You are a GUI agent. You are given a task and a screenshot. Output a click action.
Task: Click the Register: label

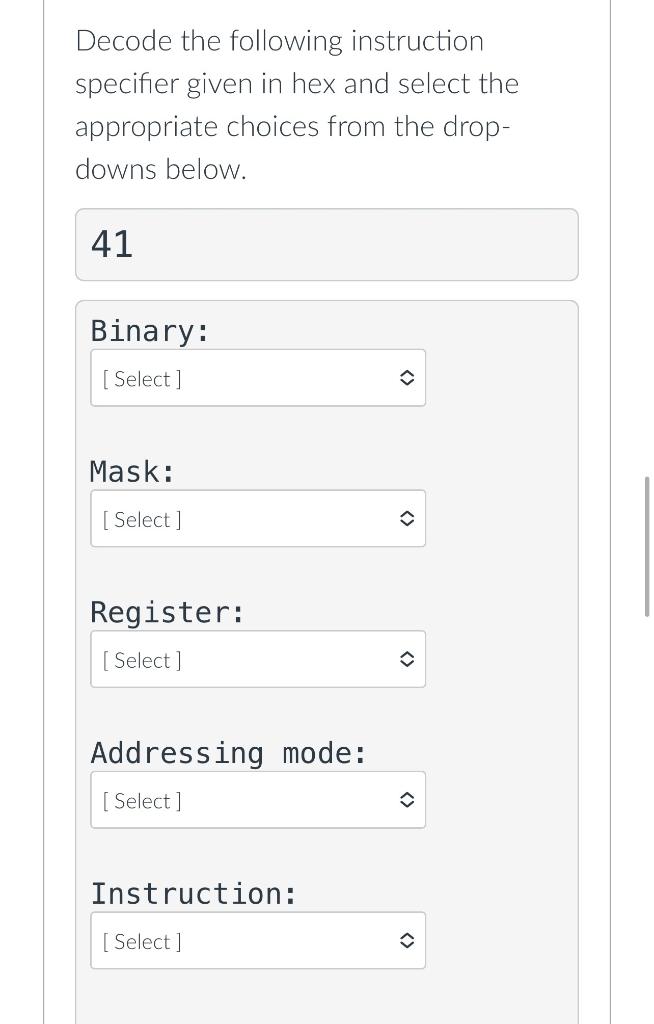point(166,612)
